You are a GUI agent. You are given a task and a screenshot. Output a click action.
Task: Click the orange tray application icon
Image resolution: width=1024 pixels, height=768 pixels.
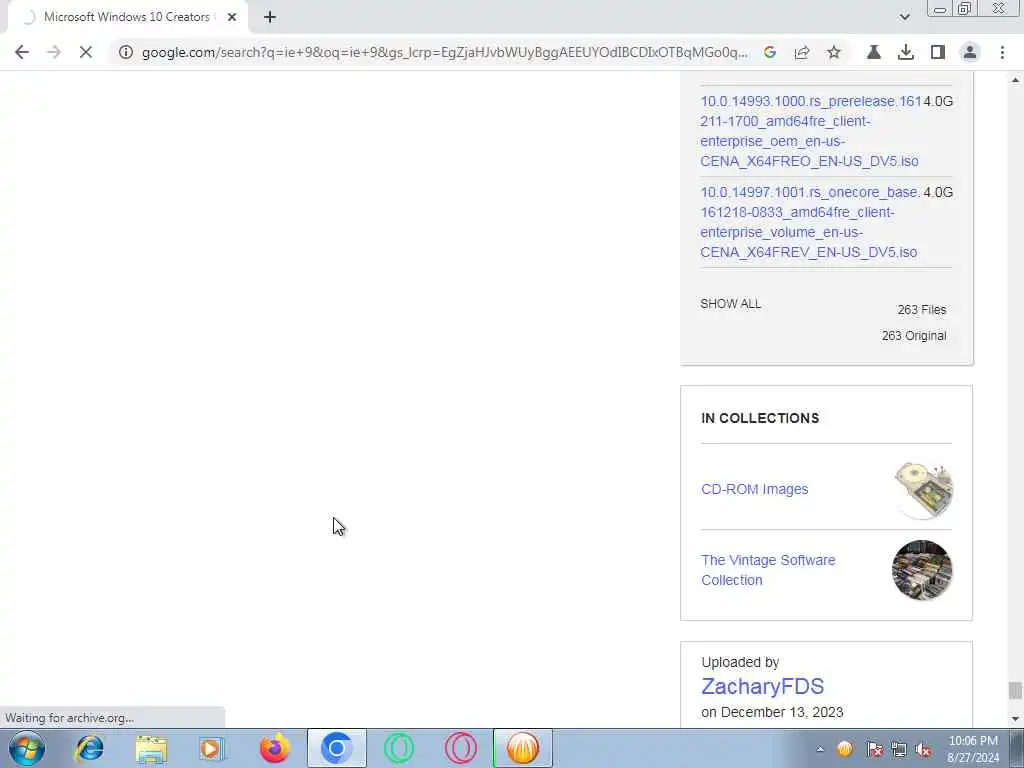pos(844,749)
